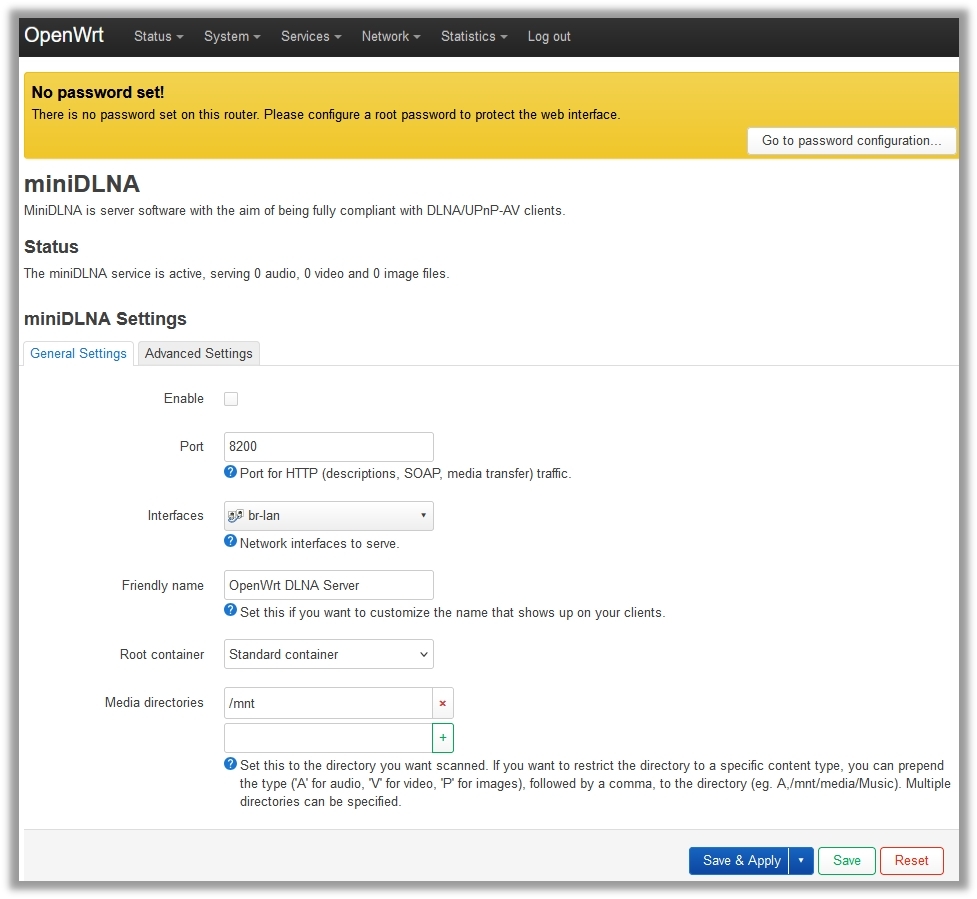Viewport: 977px width, 899px height.
Task: Click the help icon under Friendly name
Action: click(231, 611)
